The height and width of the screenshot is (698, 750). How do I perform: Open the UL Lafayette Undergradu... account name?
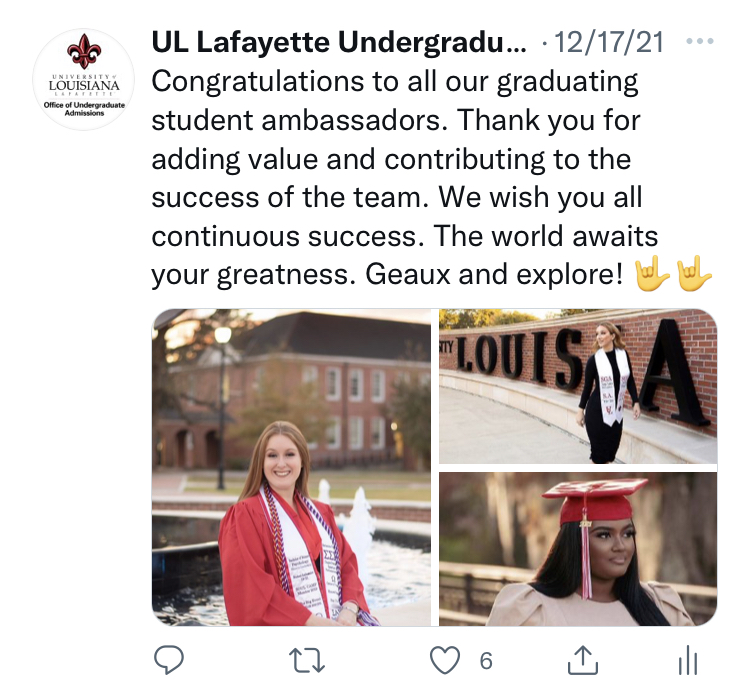(x=339, y=42)
